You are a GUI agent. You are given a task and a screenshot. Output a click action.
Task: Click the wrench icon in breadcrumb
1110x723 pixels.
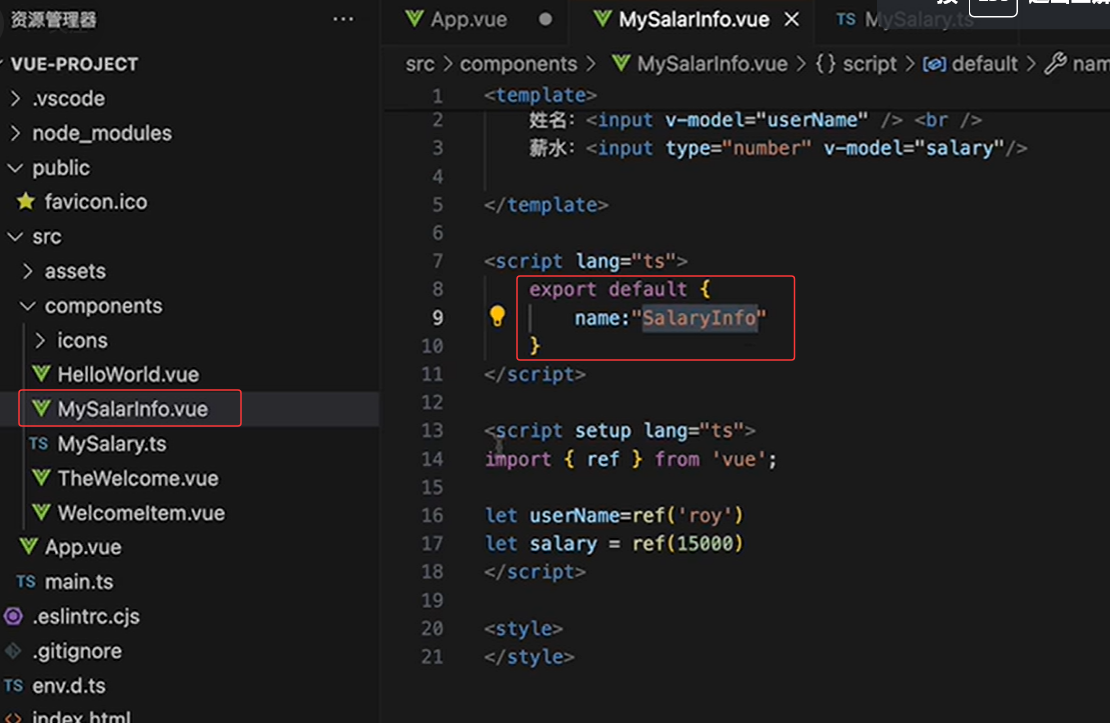pos(1055,63)
